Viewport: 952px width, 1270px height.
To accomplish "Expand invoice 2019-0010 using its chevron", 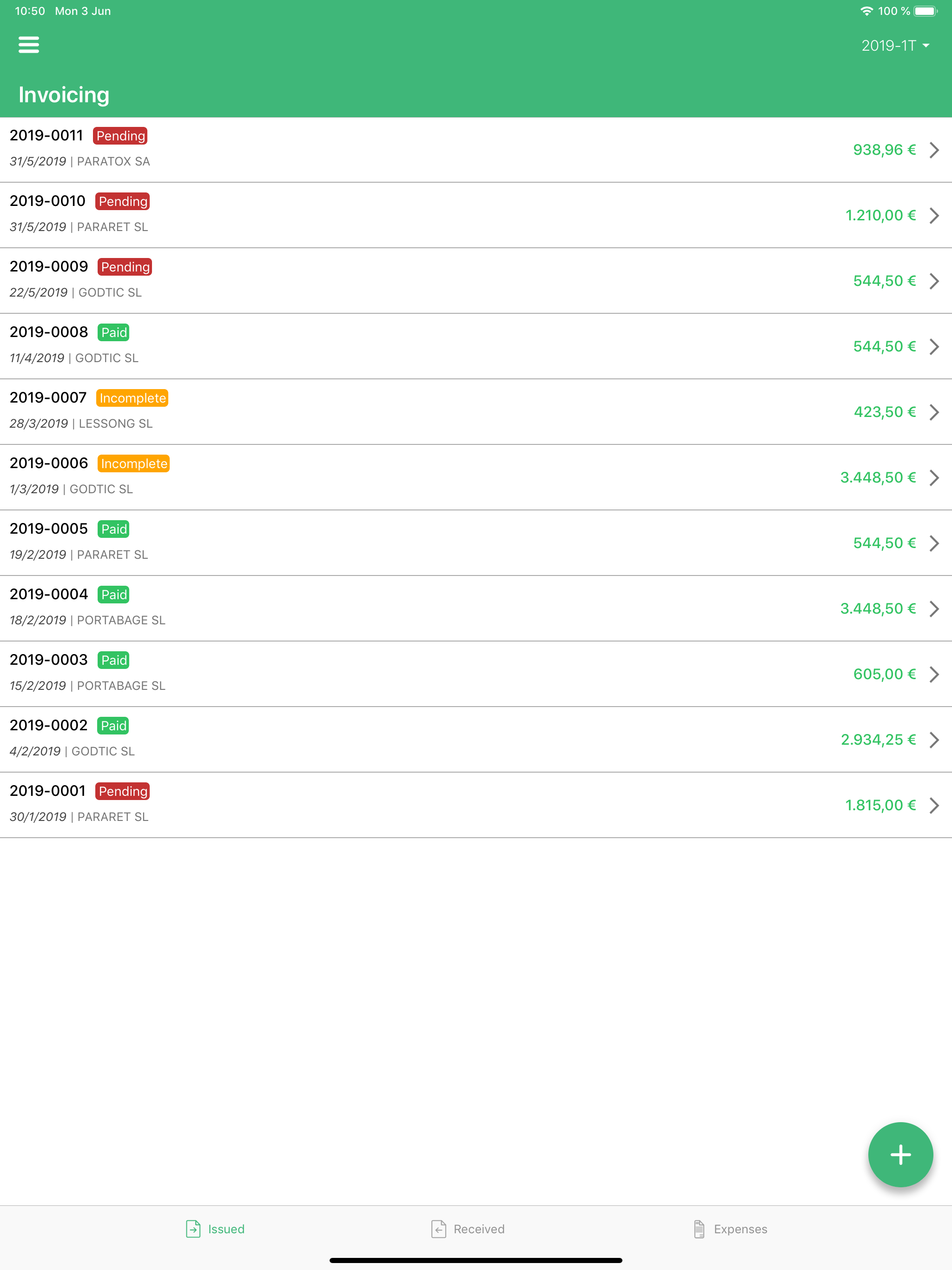I will pyautogui.click(x=934, y=215).
